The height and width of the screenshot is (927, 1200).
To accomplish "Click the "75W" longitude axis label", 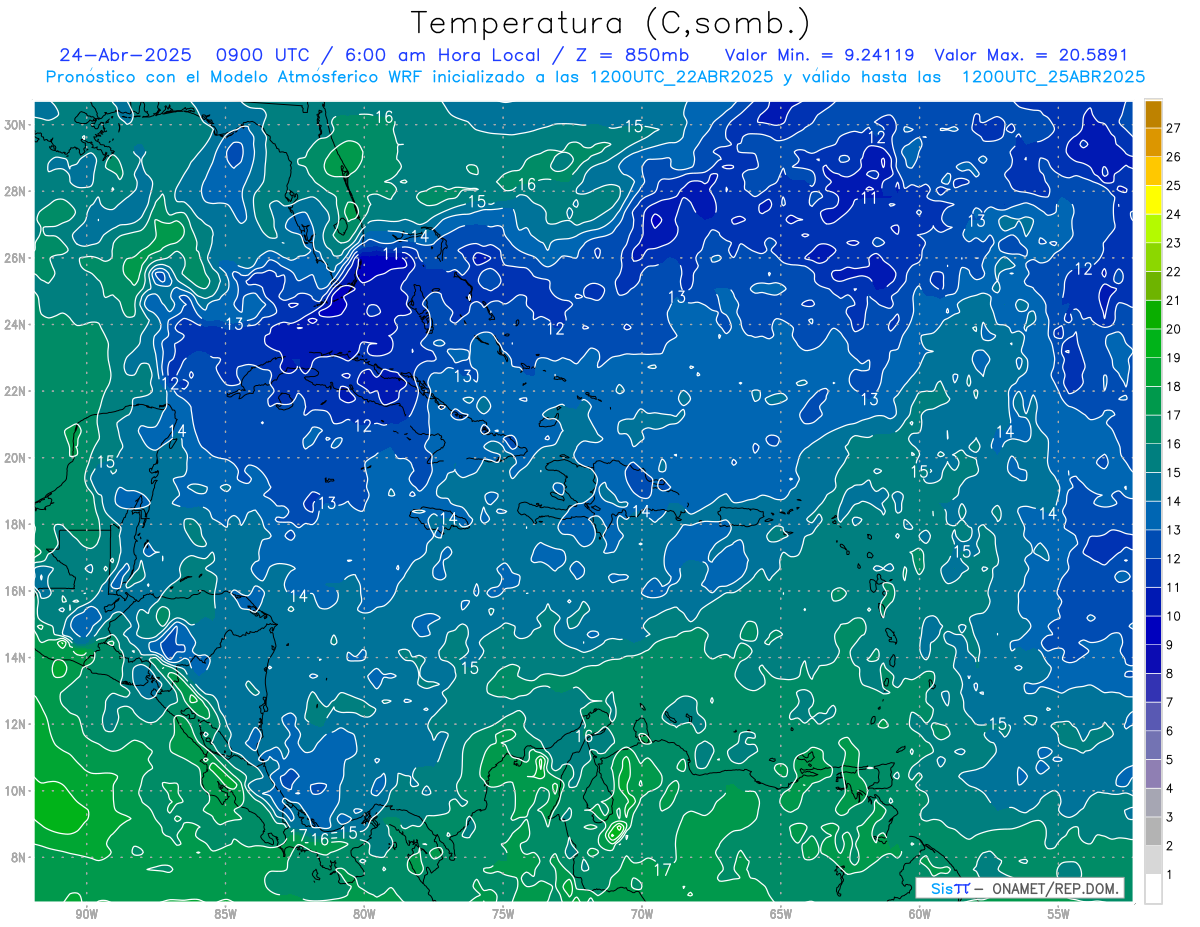I will 503,915.
